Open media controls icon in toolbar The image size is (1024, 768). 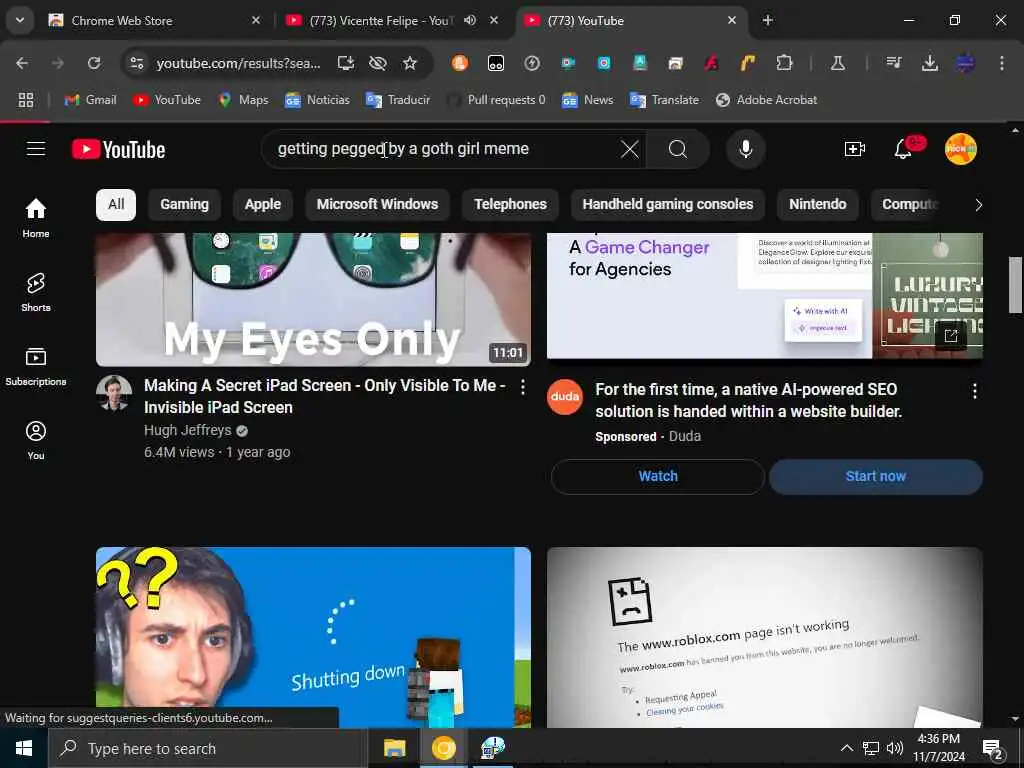893,63
